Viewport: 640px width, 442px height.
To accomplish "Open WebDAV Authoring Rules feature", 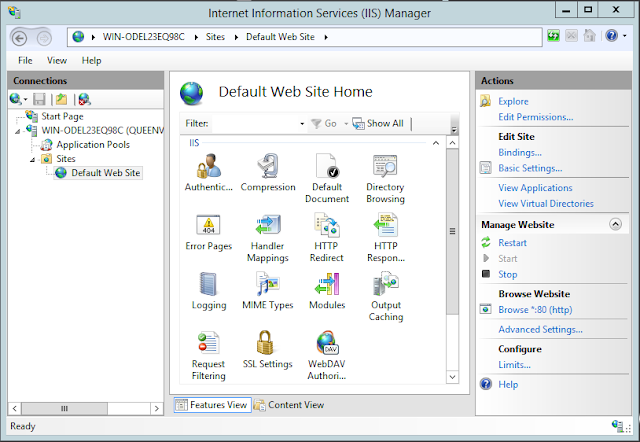I will [x=327, y=356].
